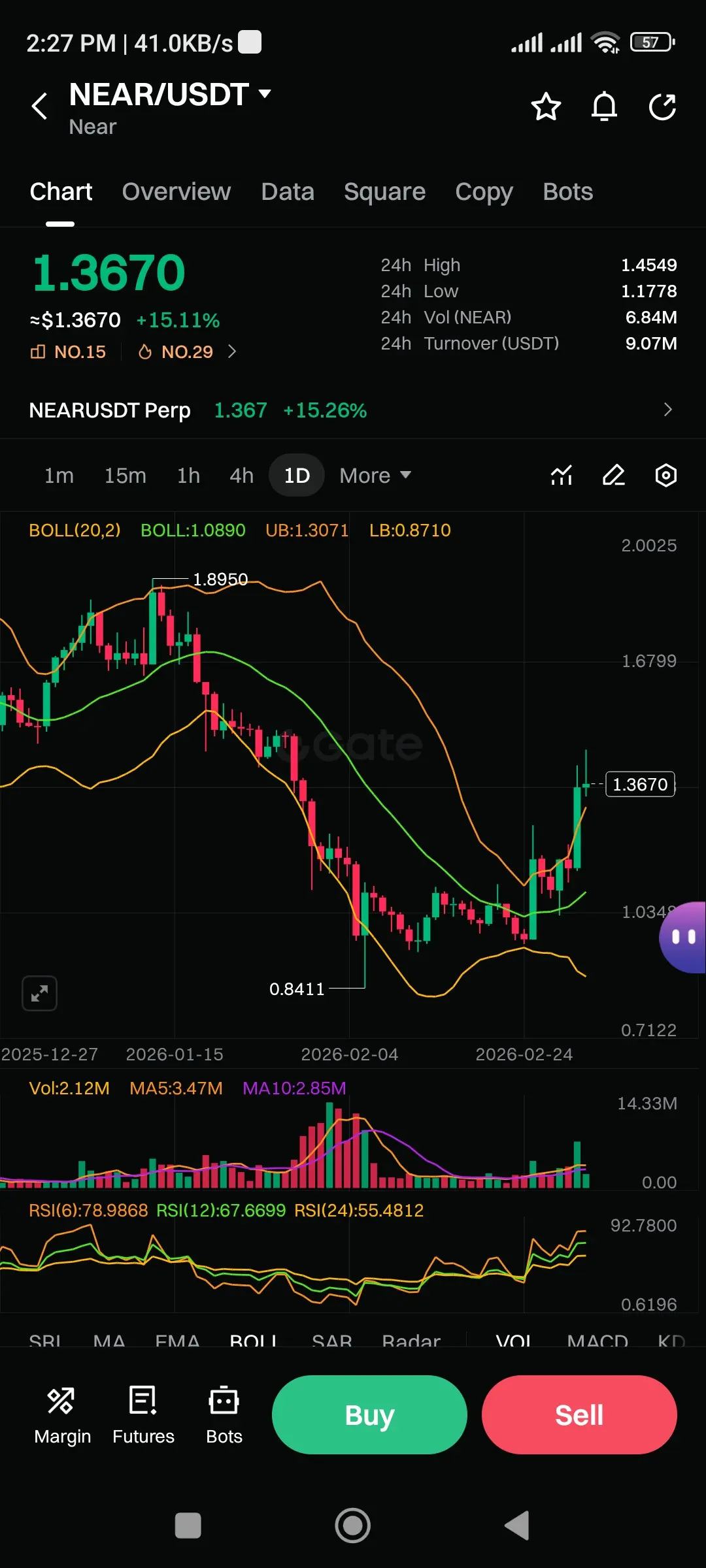This screenshot has width=706, height=1568.
Task: Tap the +15.11% change value
Action: (x=178, y=320)
